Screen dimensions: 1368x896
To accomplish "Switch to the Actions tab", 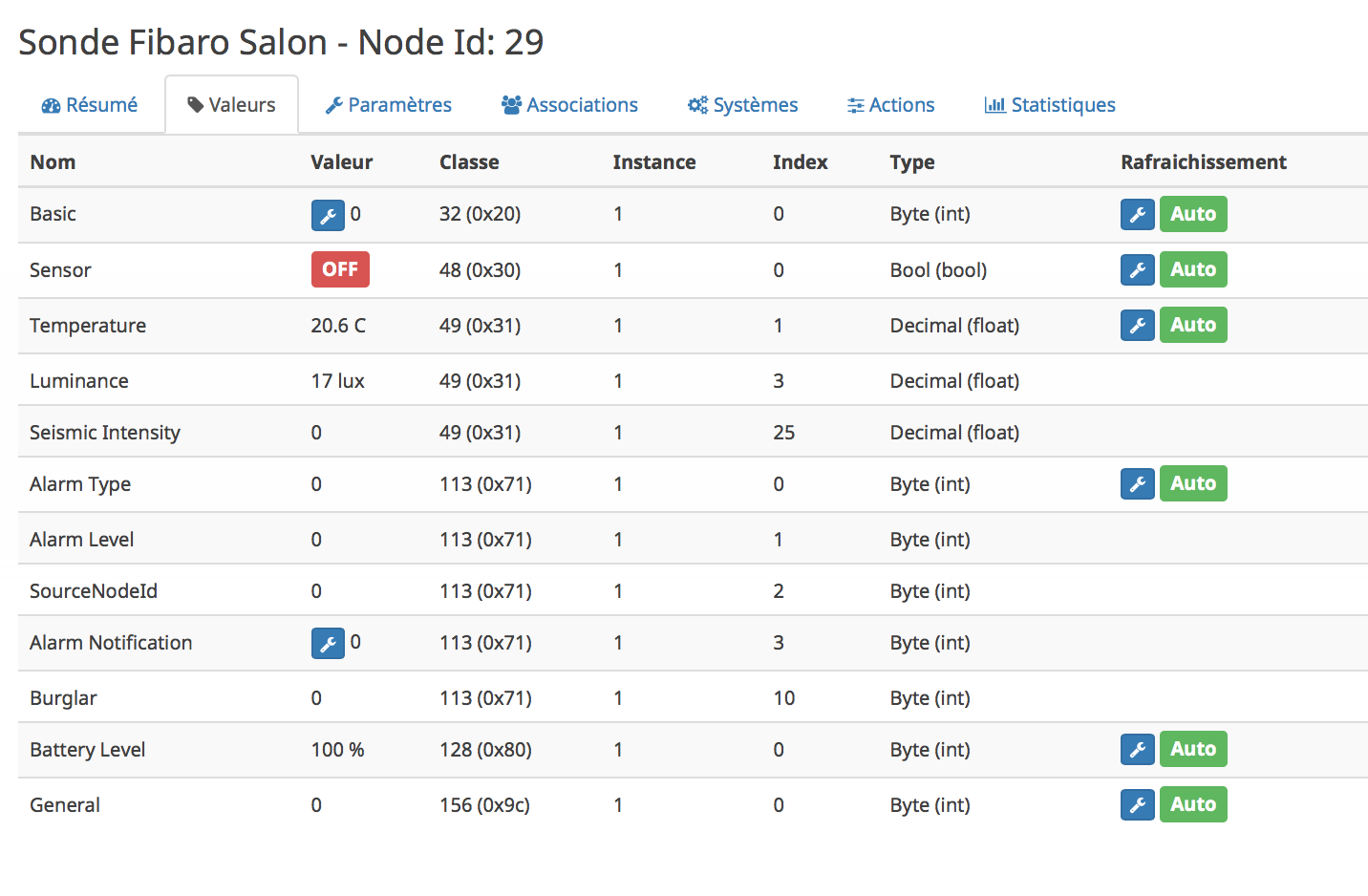I will tap(891, 105).
